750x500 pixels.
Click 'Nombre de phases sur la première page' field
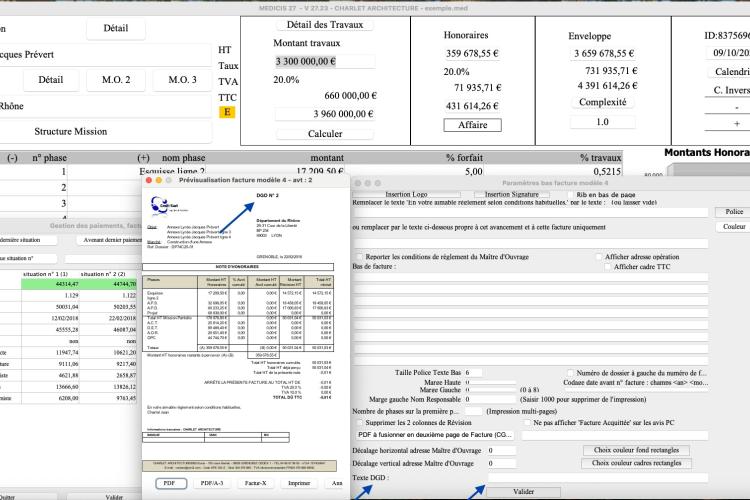click(474, 411)
